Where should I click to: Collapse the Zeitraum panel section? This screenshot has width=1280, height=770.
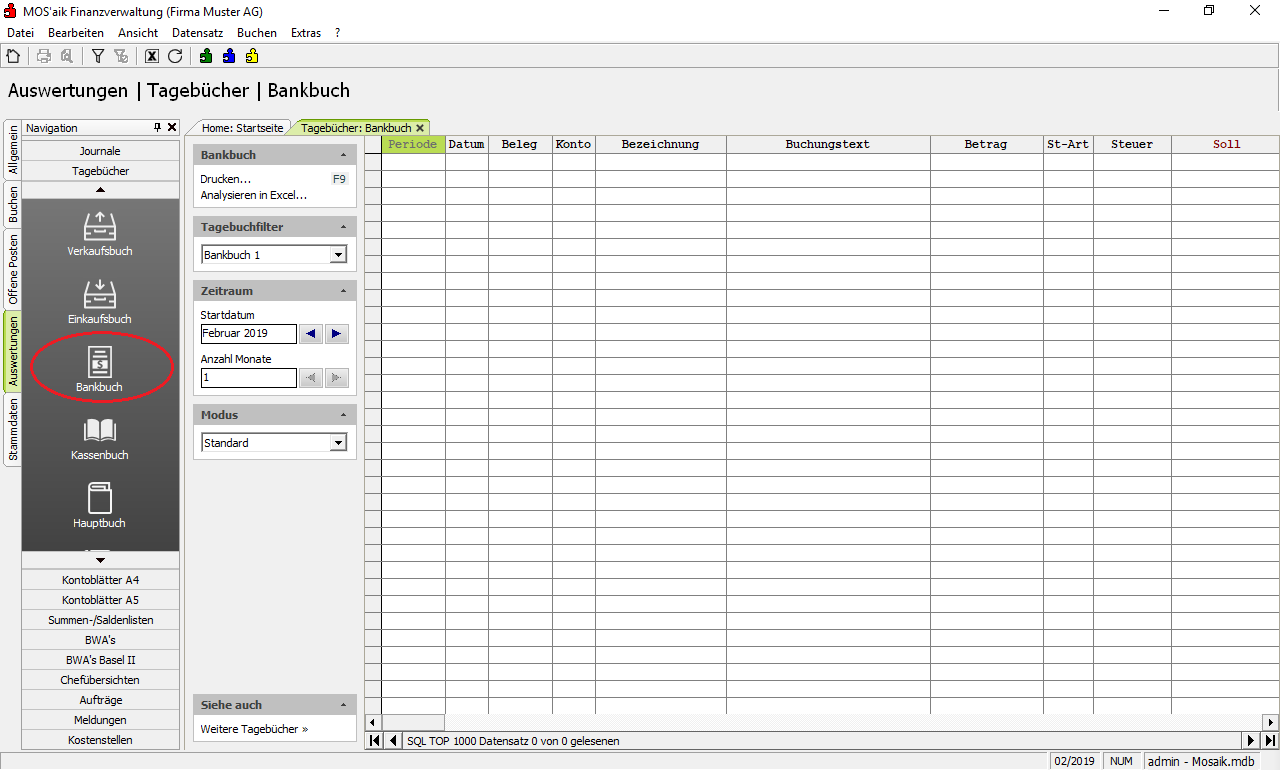pos(344,291)
